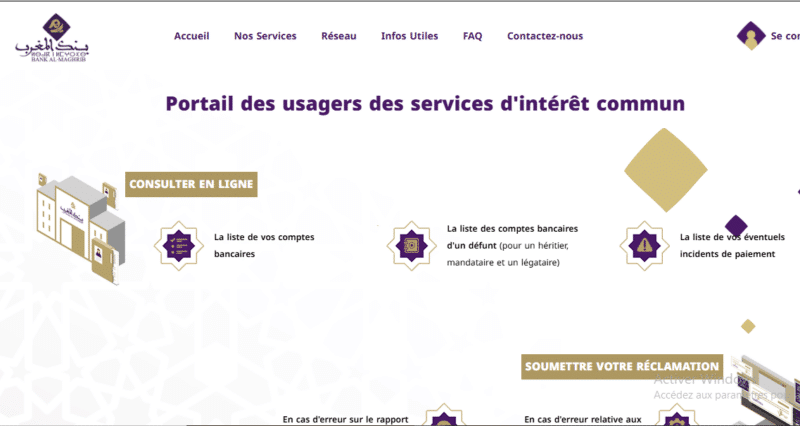This screenshot has height=426, width=800.
Task: Click the payment incidents warning icon
Action: [644, 245]
